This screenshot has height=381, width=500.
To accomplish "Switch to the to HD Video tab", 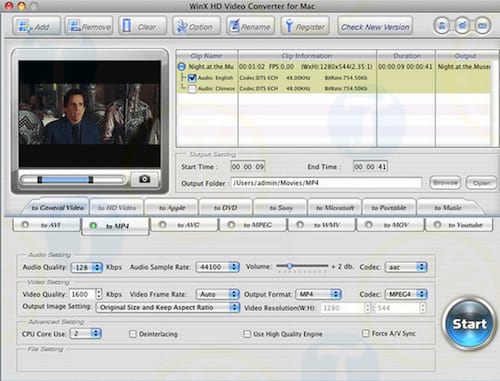I will tap(117, 208).
